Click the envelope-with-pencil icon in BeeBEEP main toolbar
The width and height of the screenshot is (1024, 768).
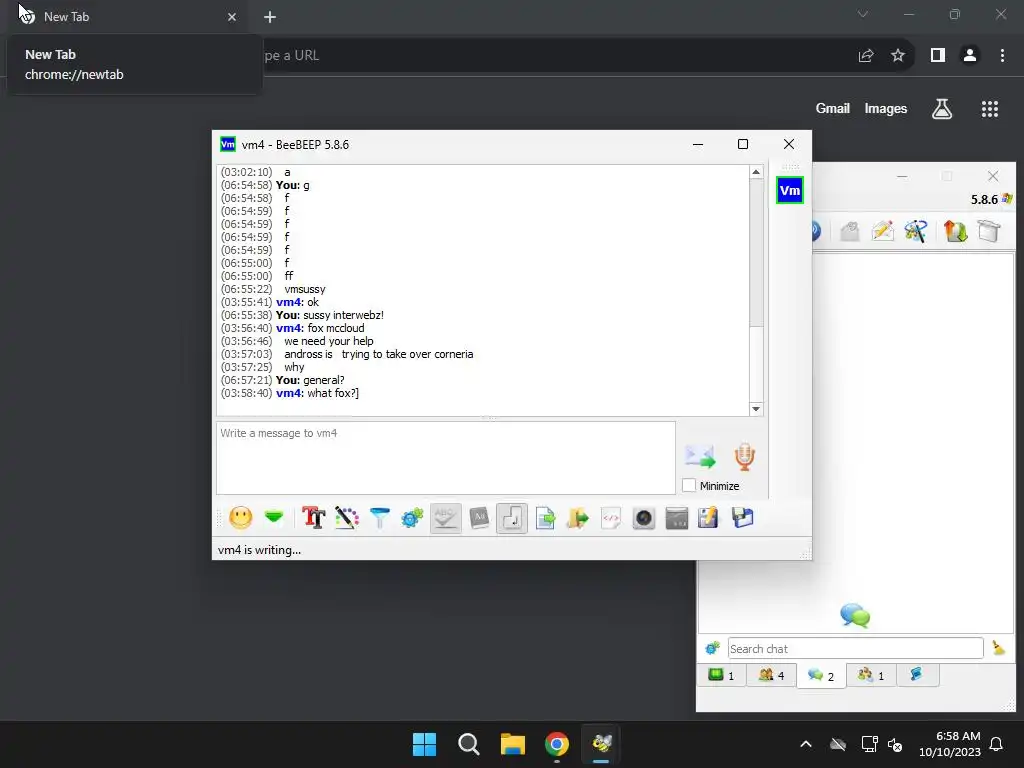tap(882, 231)
